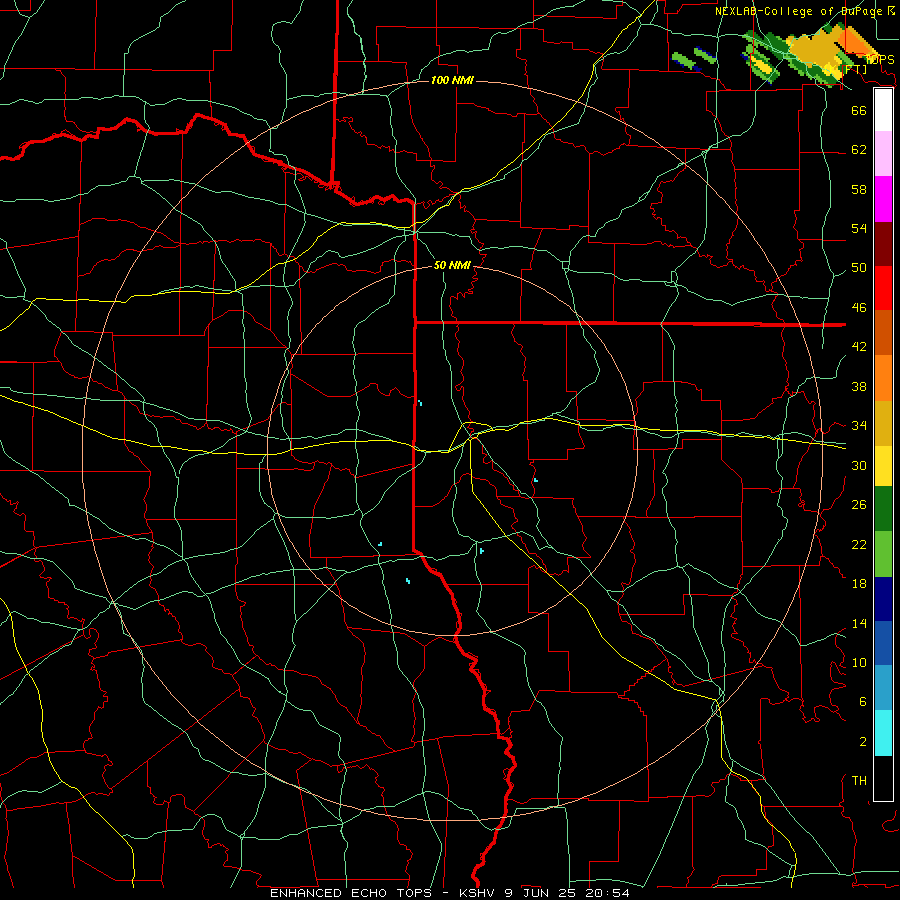Click the "30" legend value
The height and width of the screenshot is (900, 900).
coord(859,465)
